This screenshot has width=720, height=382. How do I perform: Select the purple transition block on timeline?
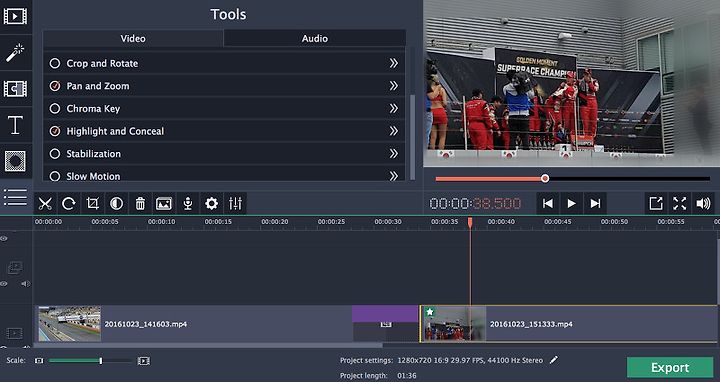(385, 314)
